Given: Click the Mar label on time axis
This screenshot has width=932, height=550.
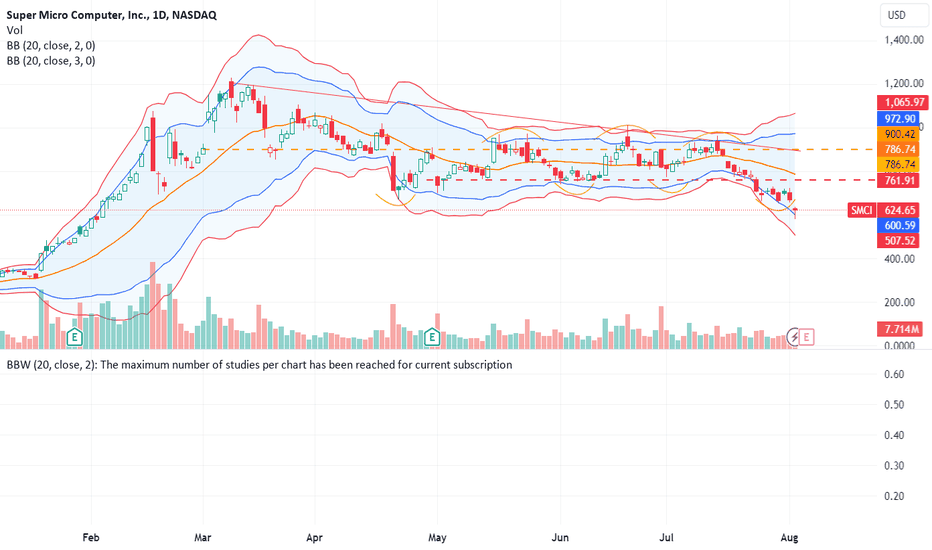Looking at the screenshot, I should (x=203, y=538).
